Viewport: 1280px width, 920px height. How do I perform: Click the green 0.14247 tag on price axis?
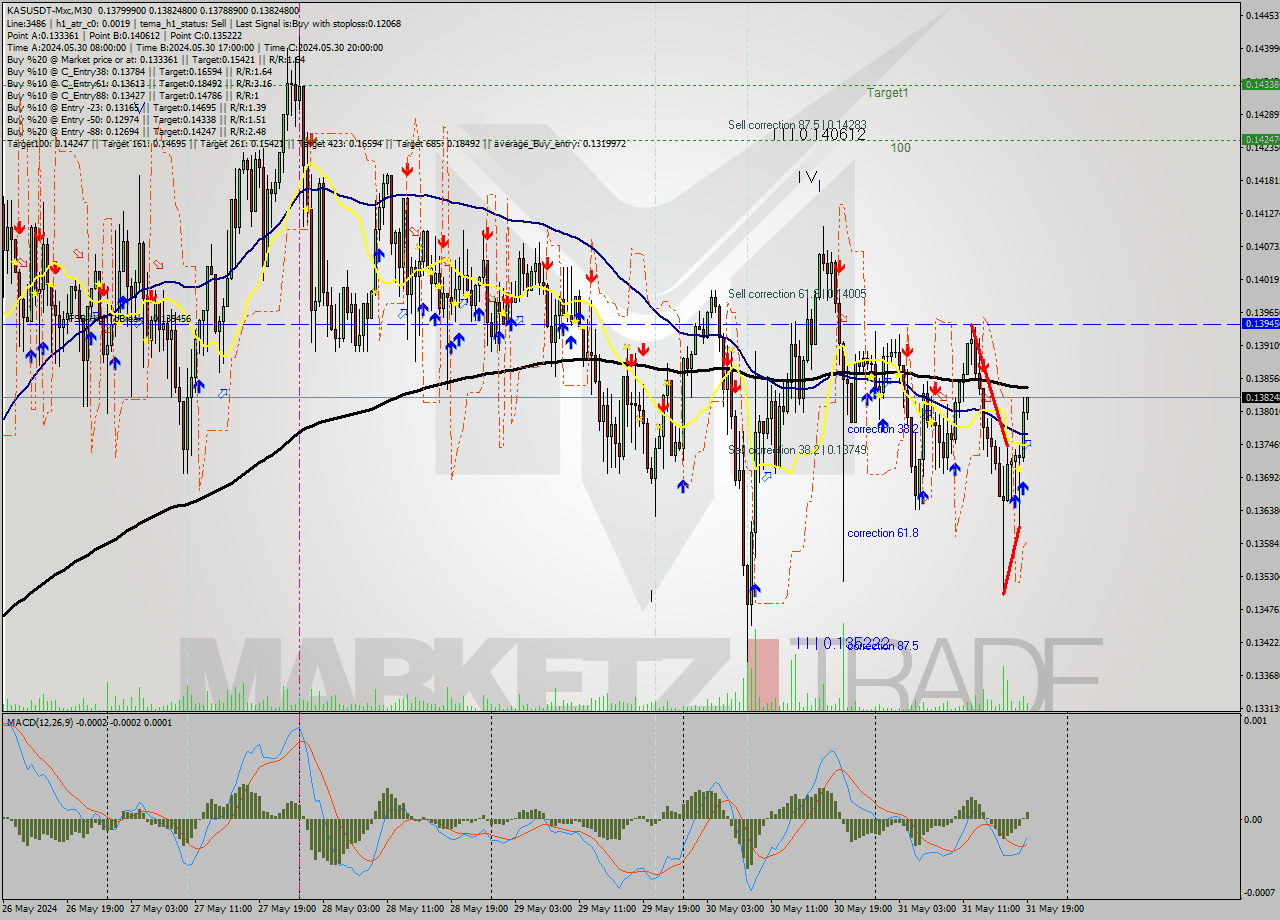pyautogui.click(x=1259, y=140)
